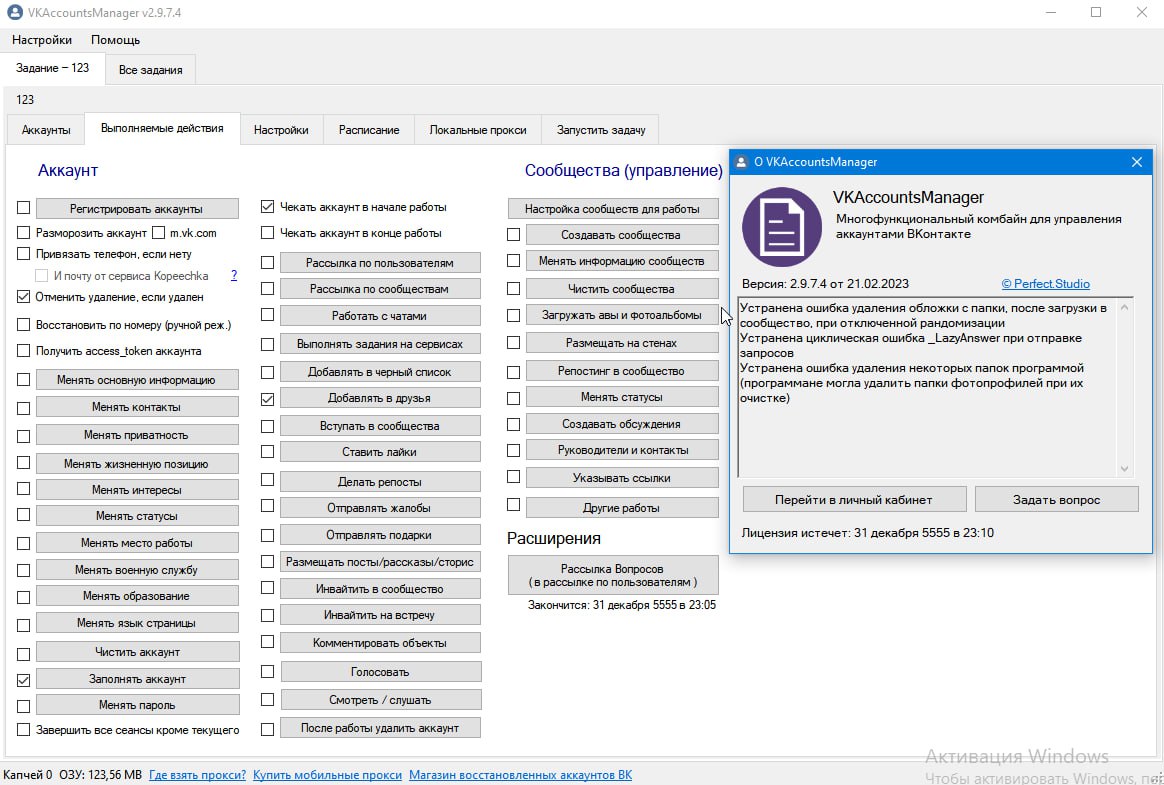Uncheck Чекать аккаунт в начале работы

[267, 206]
